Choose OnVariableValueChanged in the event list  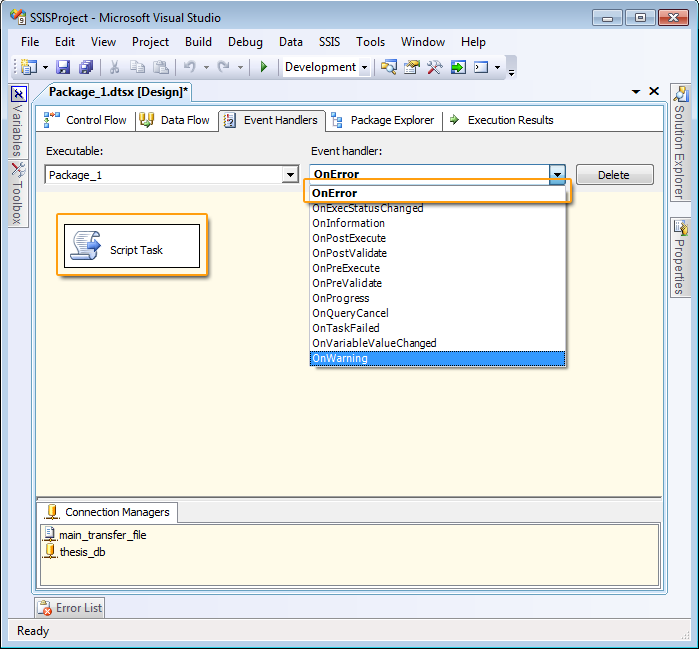pyautogui.click(x=437, y=343)
